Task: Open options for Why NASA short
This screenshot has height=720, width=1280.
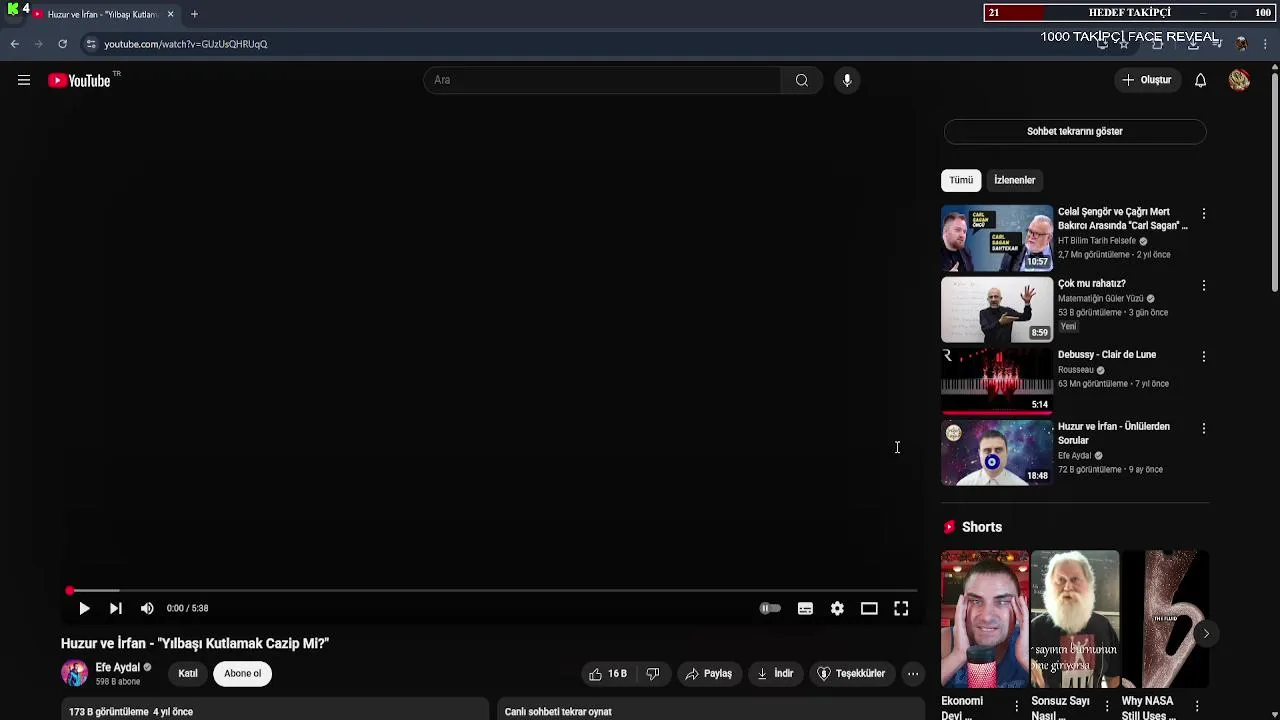Action: click(x=1197, y=707)
